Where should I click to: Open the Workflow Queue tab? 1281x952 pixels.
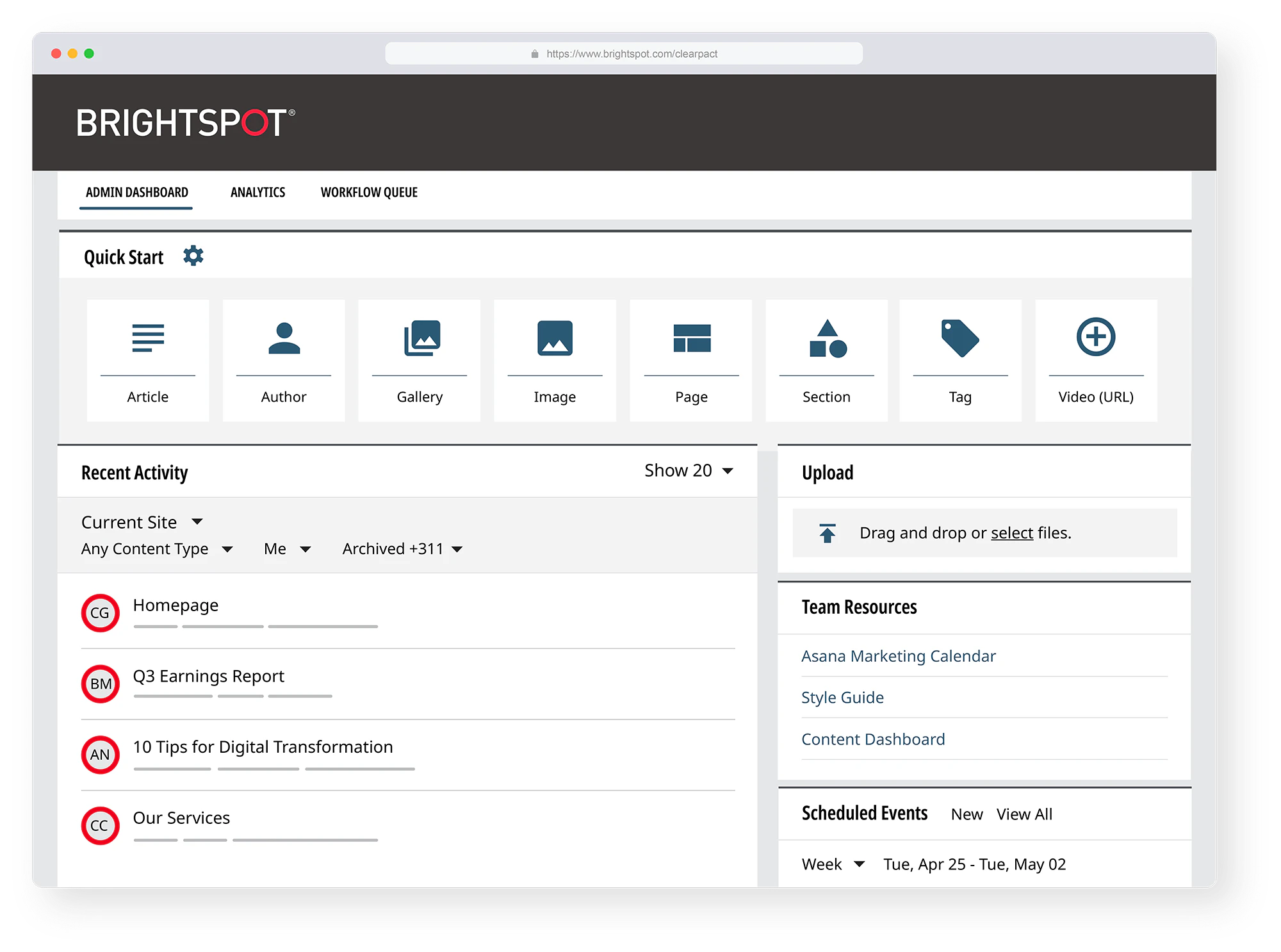point(368,192)
